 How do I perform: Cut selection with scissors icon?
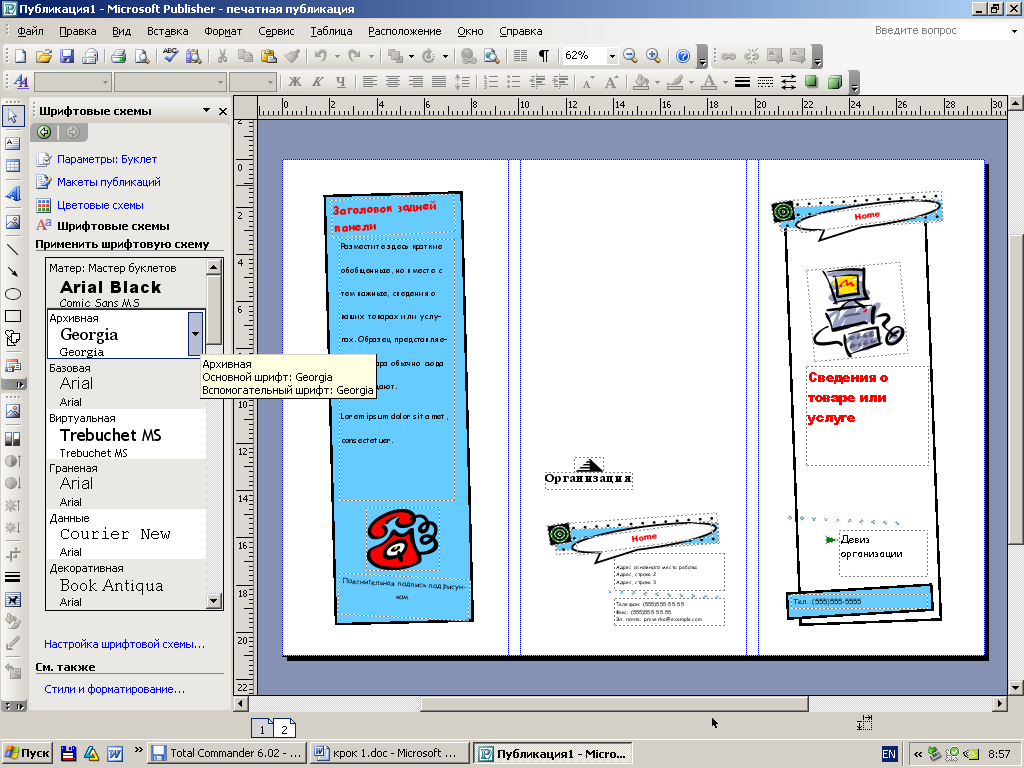click(x=222, y=56)
